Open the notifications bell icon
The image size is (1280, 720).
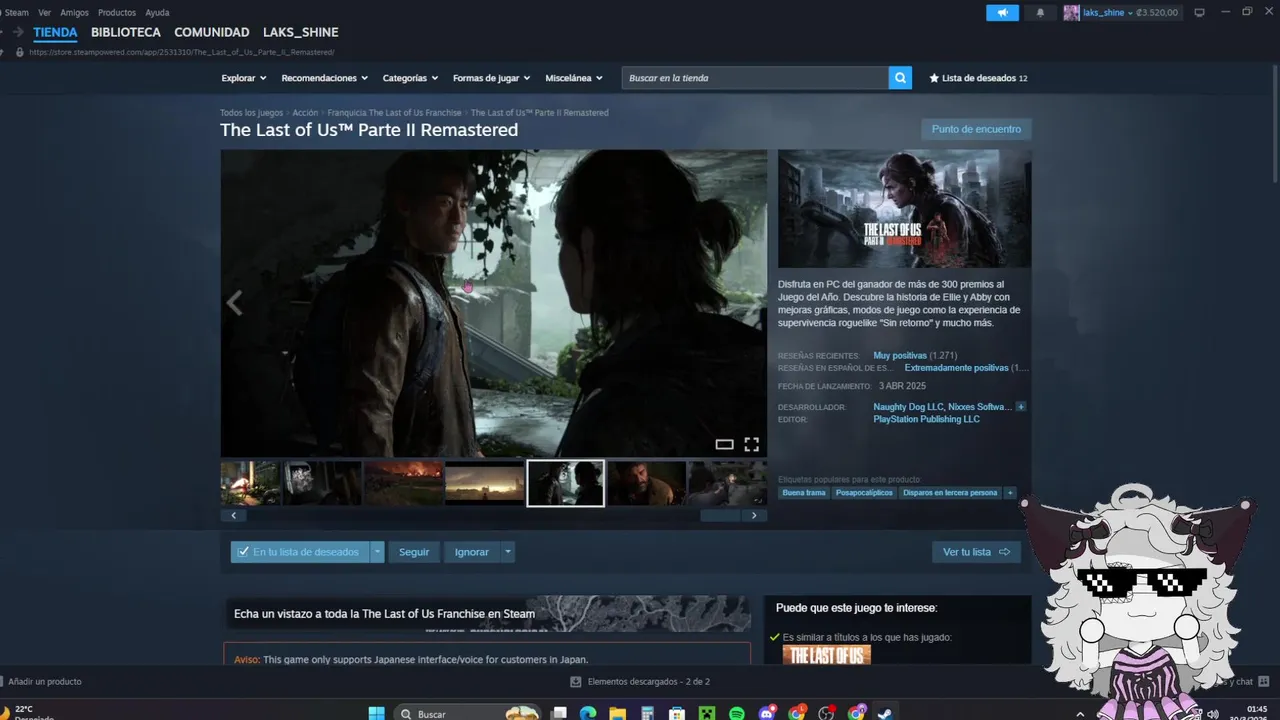click(1040, 13)
